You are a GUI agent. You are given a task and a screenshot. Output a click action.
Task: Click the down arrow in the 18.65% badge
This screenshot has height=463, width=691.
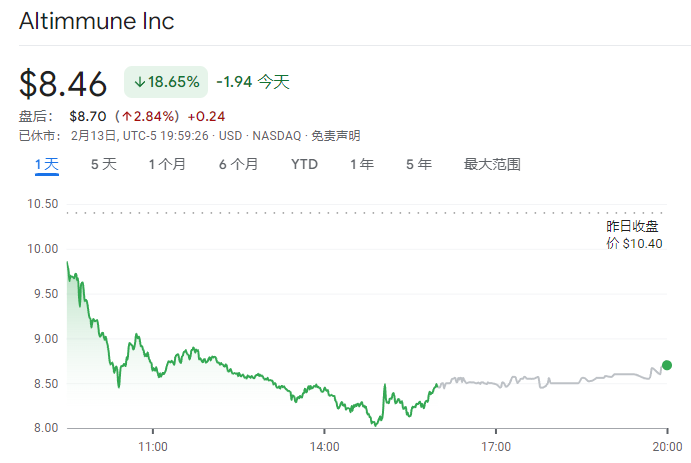[140, 82]
